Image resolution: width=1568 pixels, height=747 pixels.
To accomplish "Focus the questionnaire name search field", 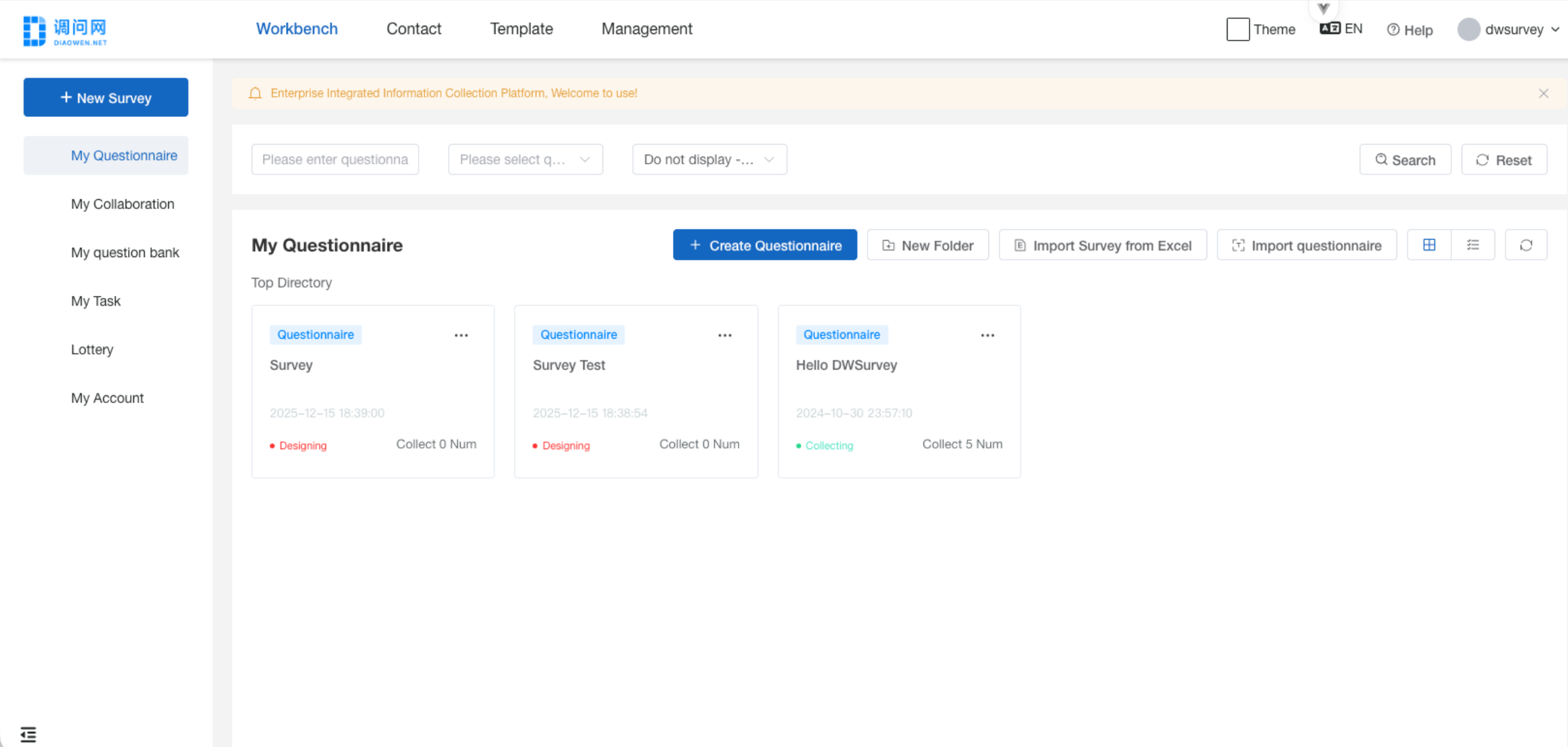I will point(334,160).
